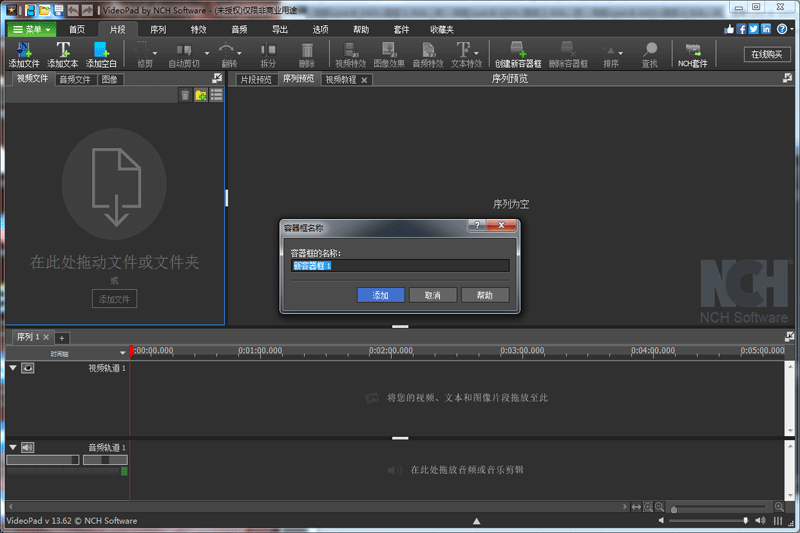The width and height of the screenshot is (800, 533).
Task: Open the NCH套件 toolbar icon
Action: click(x=692, y=50)
